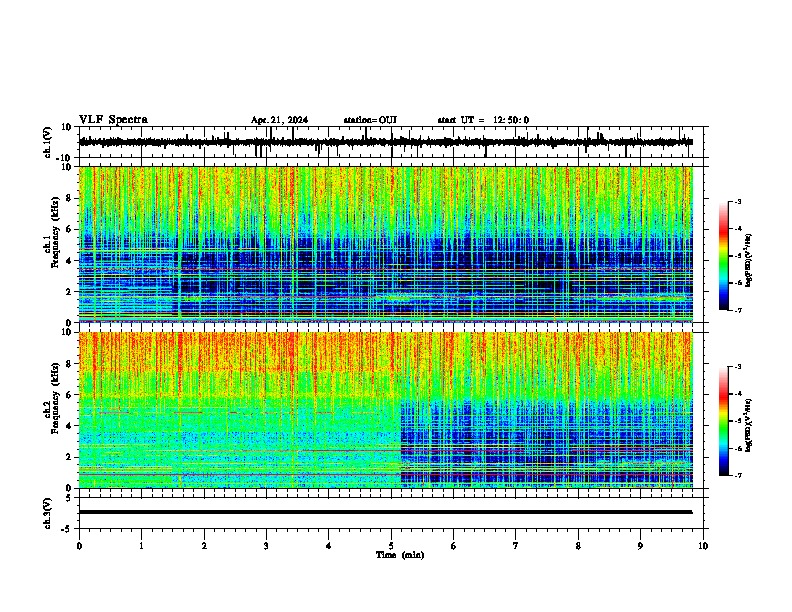Click the 6 kHz tick on ch.1 spectrogram
Screen dimensions: 792x612
coord(69,229)
